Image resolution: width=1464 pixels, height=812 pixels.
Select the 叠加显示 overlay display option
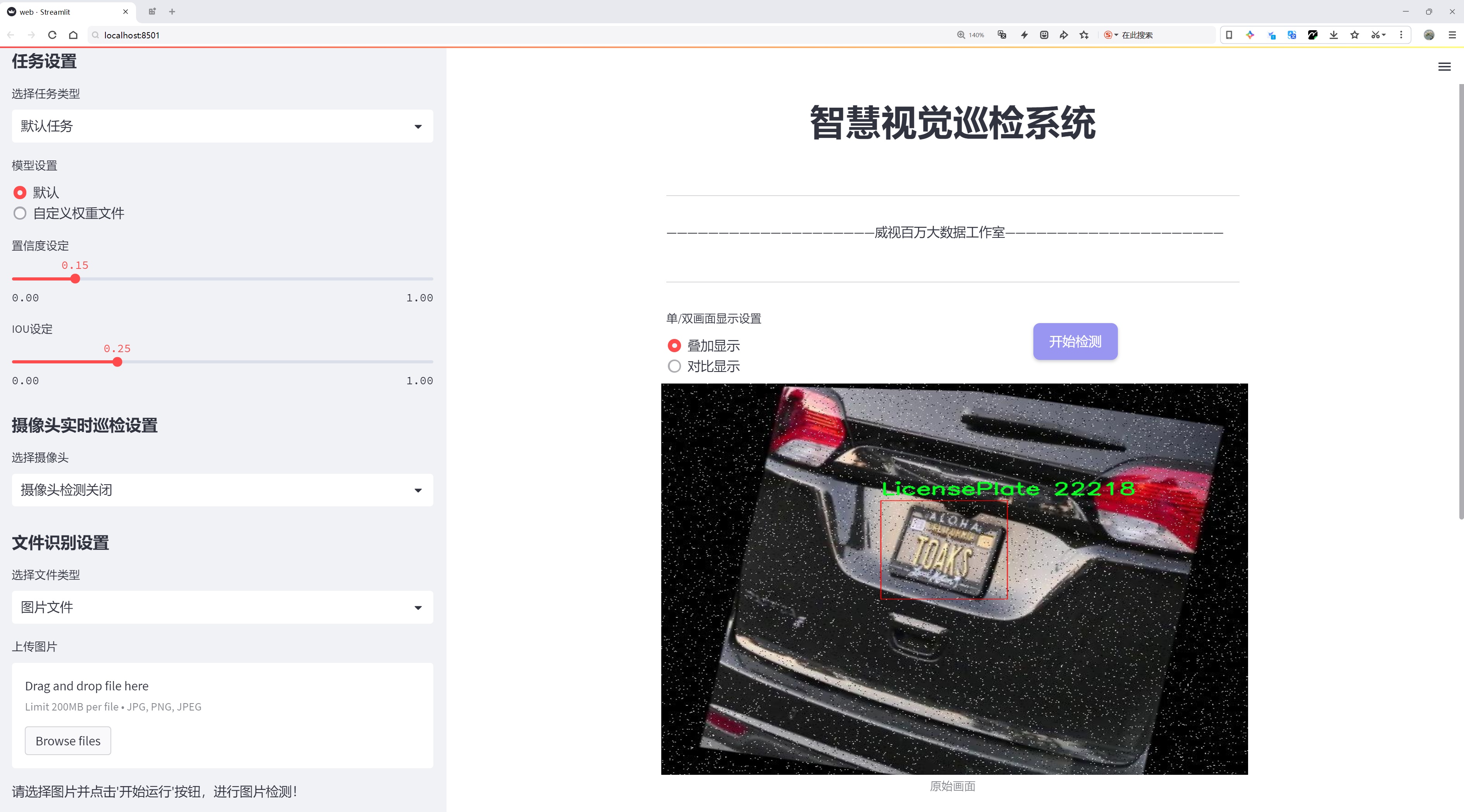pos(674,346)
